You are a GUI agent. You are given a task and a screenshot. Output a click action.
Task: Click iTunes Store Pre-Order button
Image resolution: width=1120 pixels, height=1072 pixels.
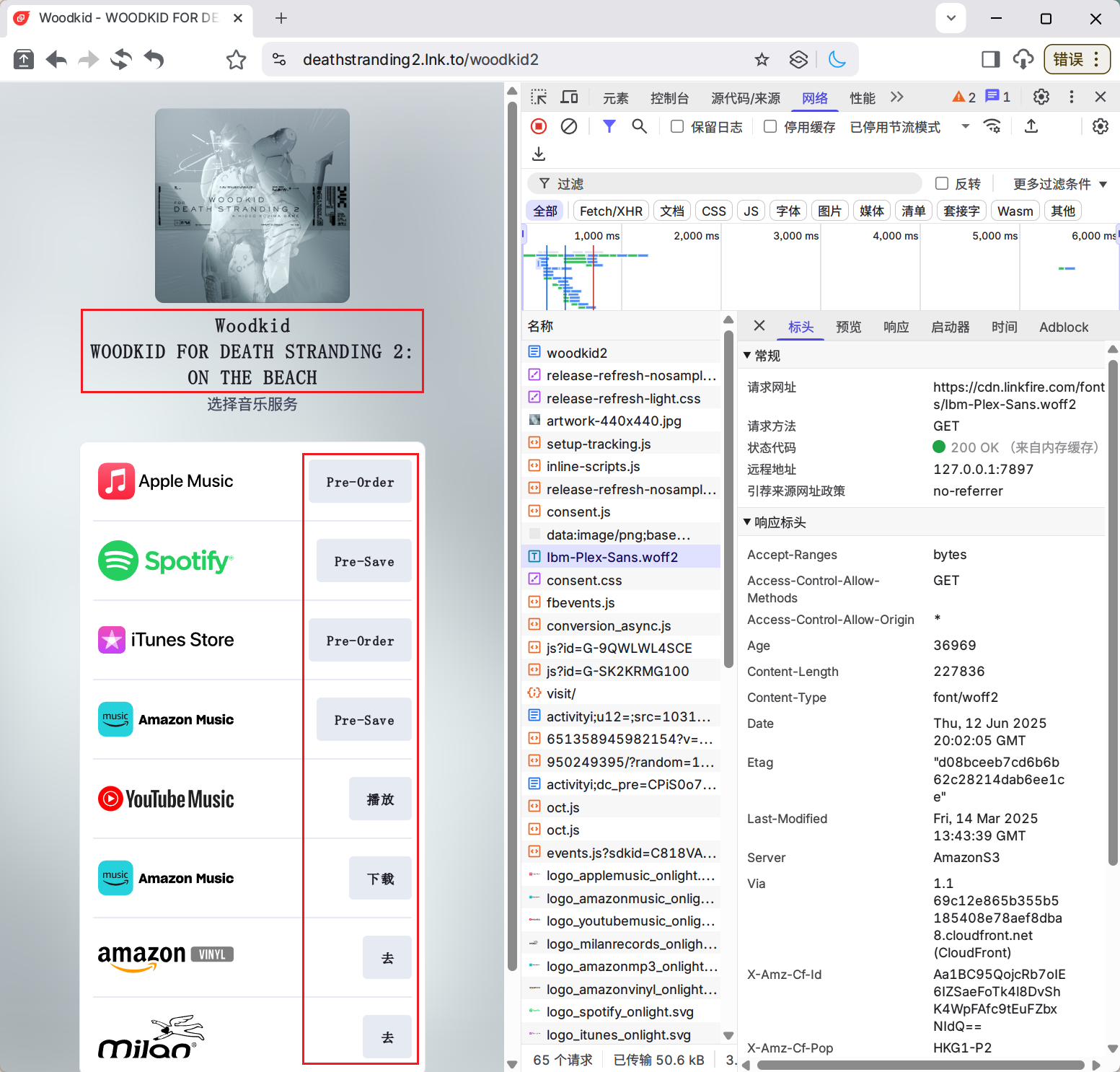(x=360, y=641)
